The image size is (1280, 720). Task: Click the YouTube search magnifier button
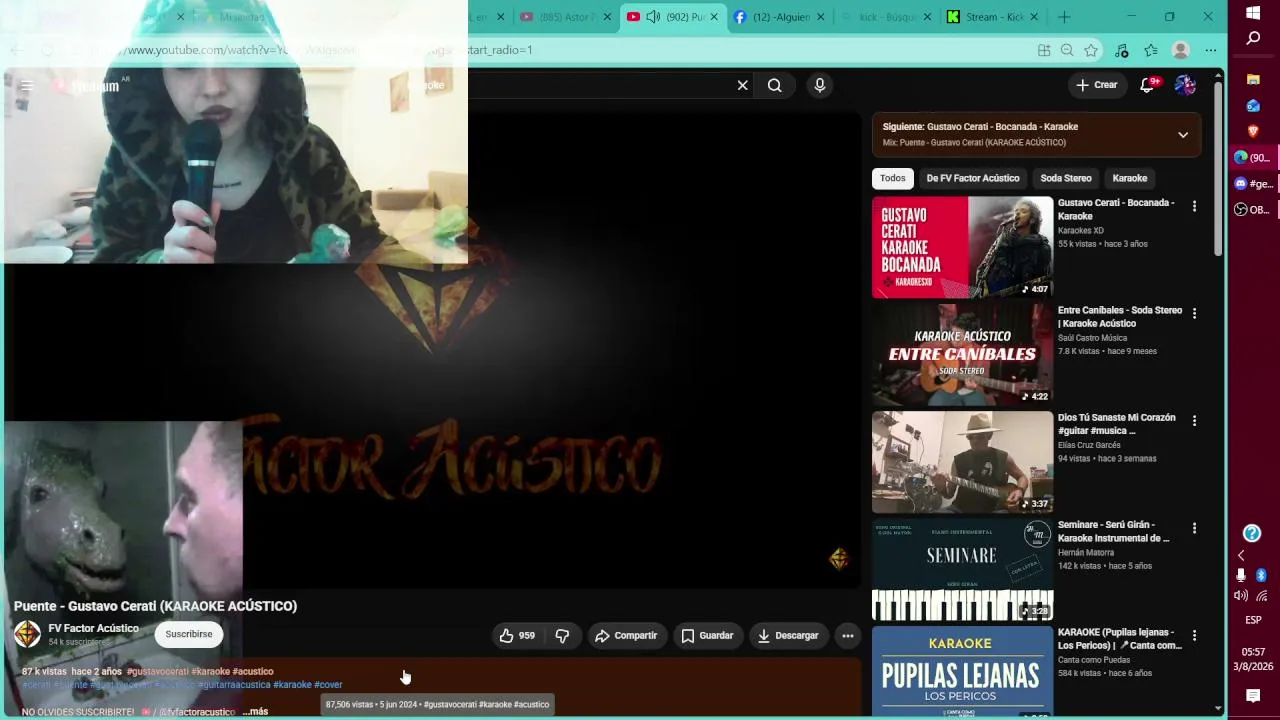tap(775, 86)
